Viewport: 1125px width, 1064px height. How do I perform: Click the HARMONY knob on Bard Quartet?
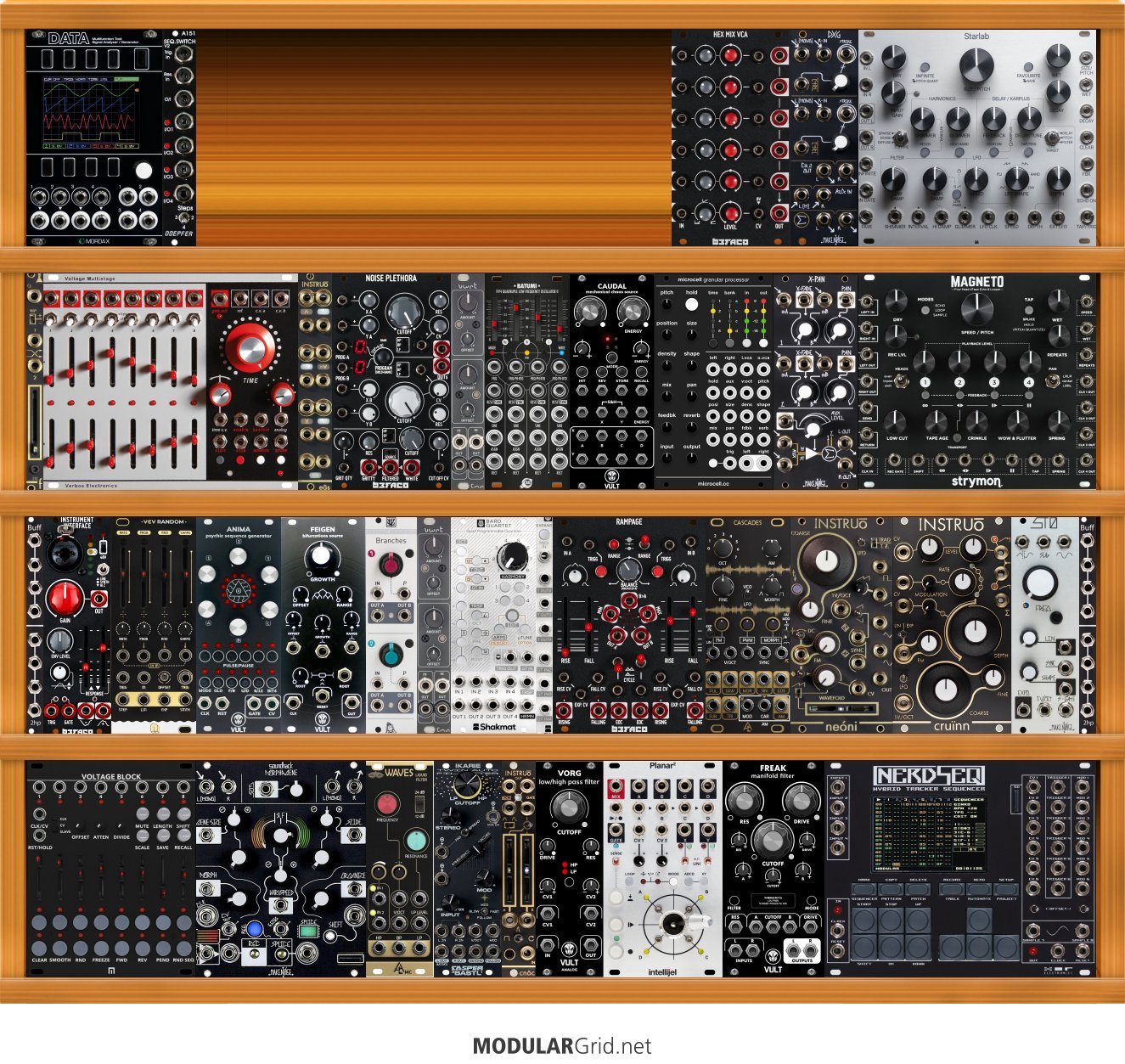[511, 555]
